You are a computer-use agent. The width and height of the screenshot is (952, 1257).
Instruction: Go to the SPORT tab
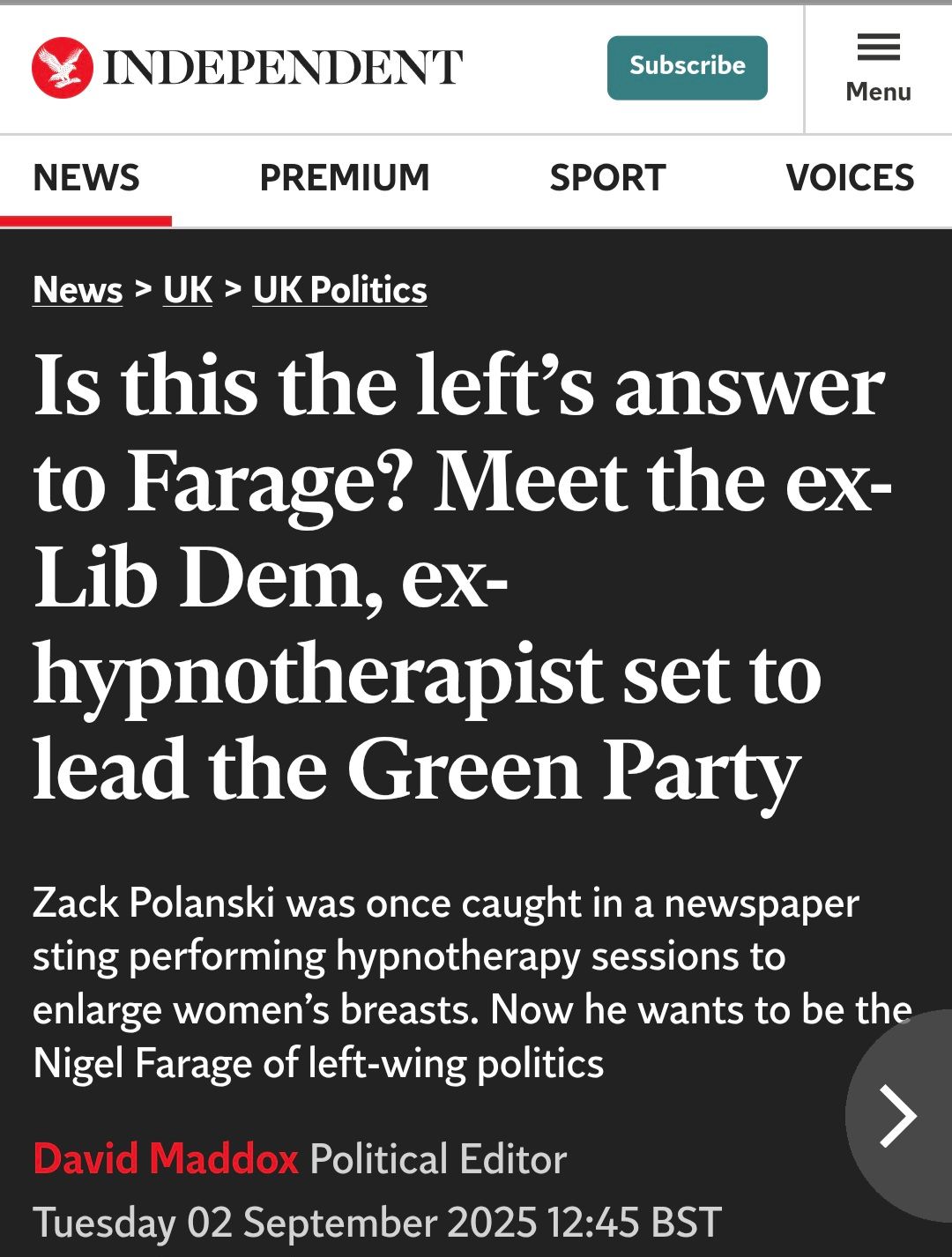pos(607,178)
